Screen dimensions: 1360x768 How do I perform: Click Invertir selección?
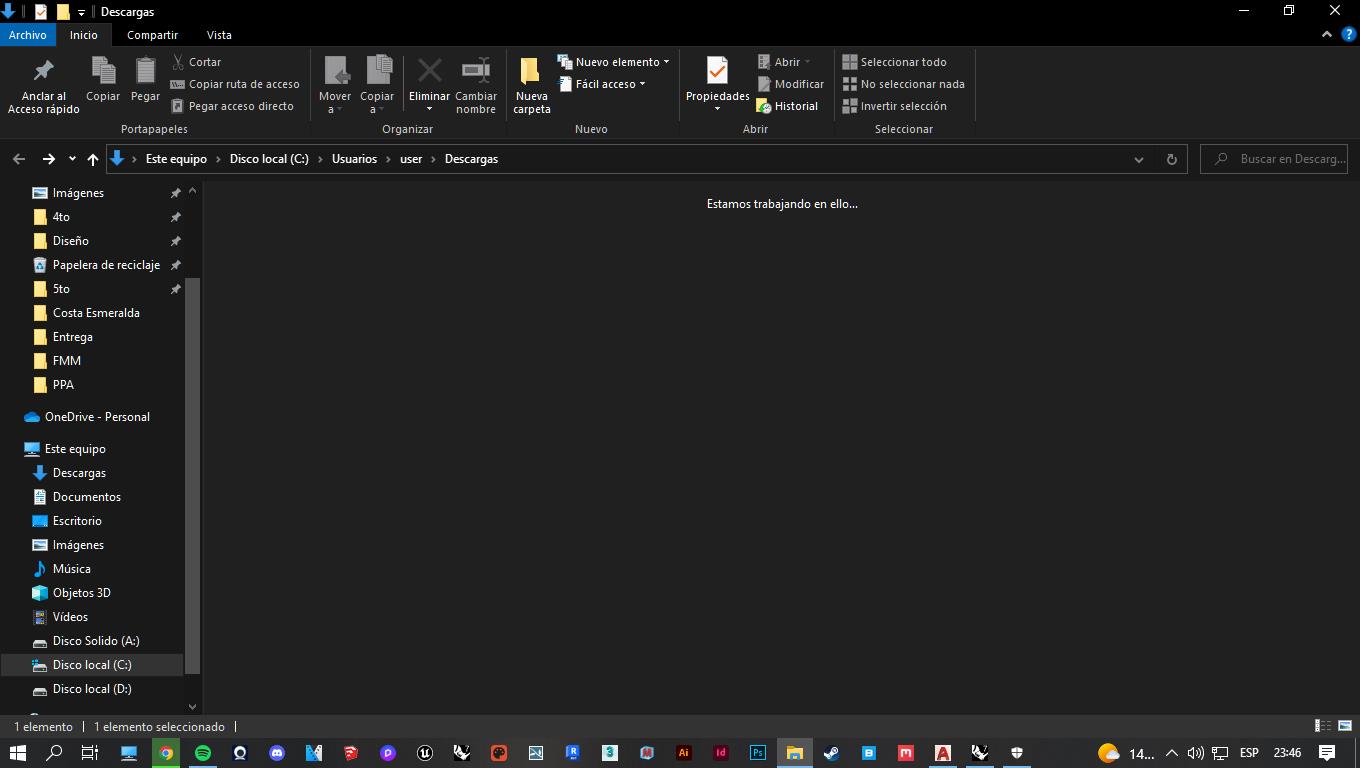[894, 106]
